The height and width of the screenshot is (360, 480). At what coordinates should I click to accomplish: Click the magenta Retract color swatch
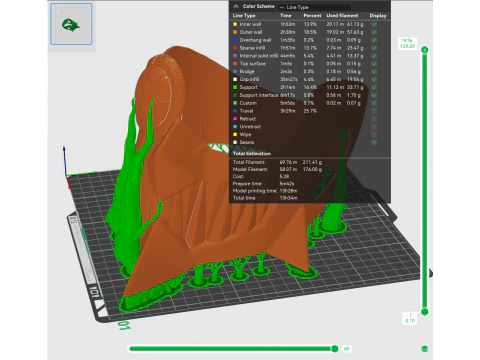point(235,119)
